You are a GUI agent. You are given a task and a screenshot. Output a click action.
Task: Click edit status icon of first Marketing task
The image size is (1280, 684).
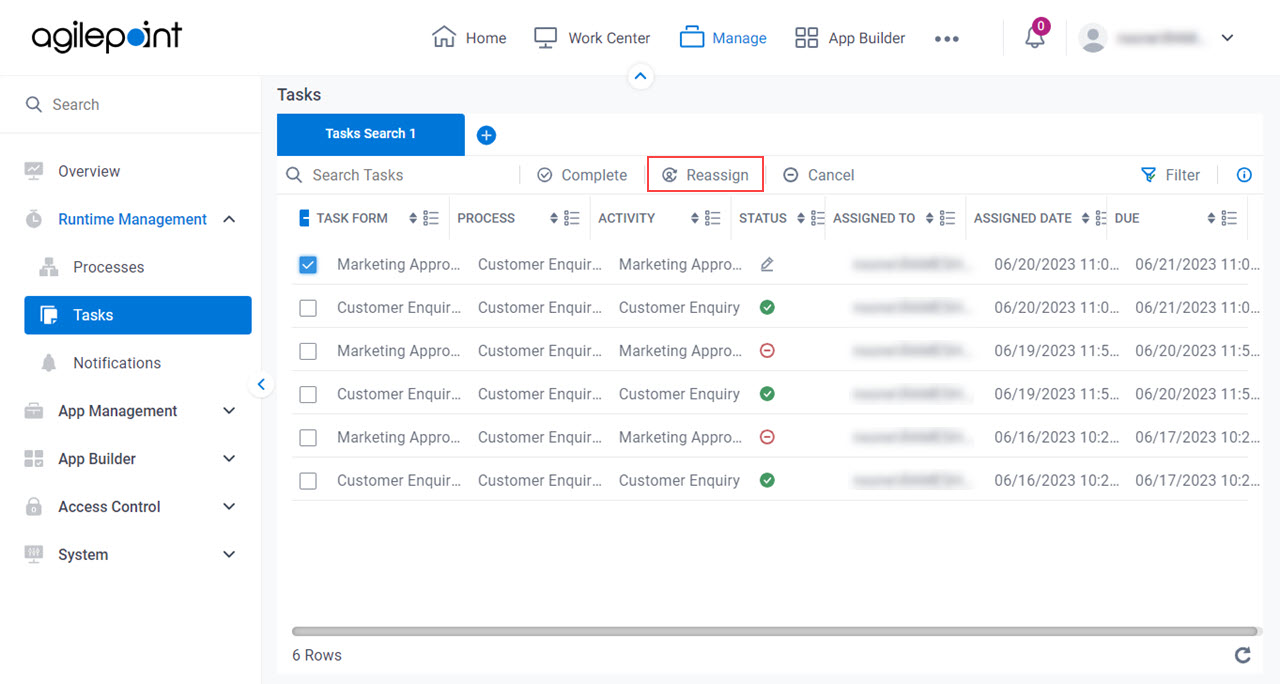[767, 265]
